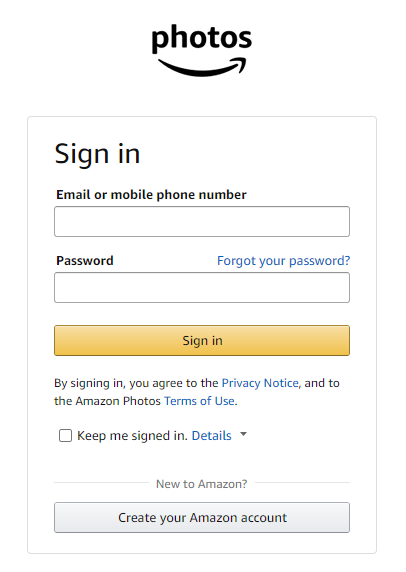Click the Sign in page heading
406x572 pixels.
point(97,154)
